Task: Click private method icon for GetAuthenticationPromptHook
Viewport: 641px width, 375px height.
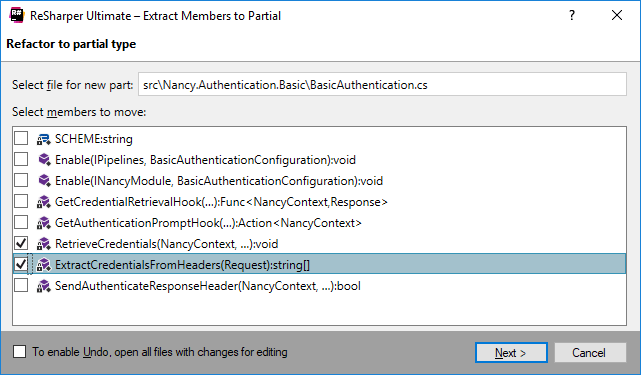Action: [43, 223]
